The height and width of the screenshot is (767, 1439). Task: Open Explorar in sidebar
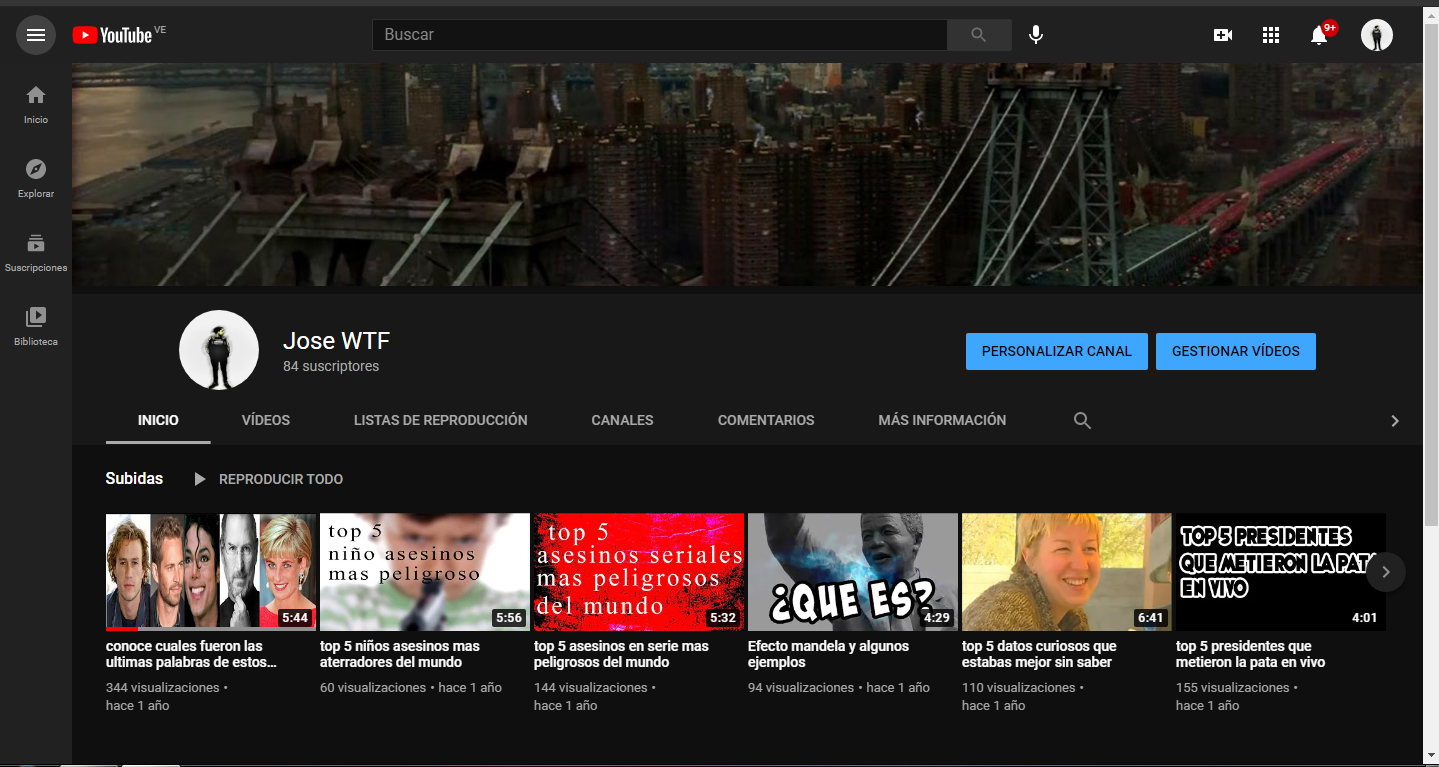point(36,178)
